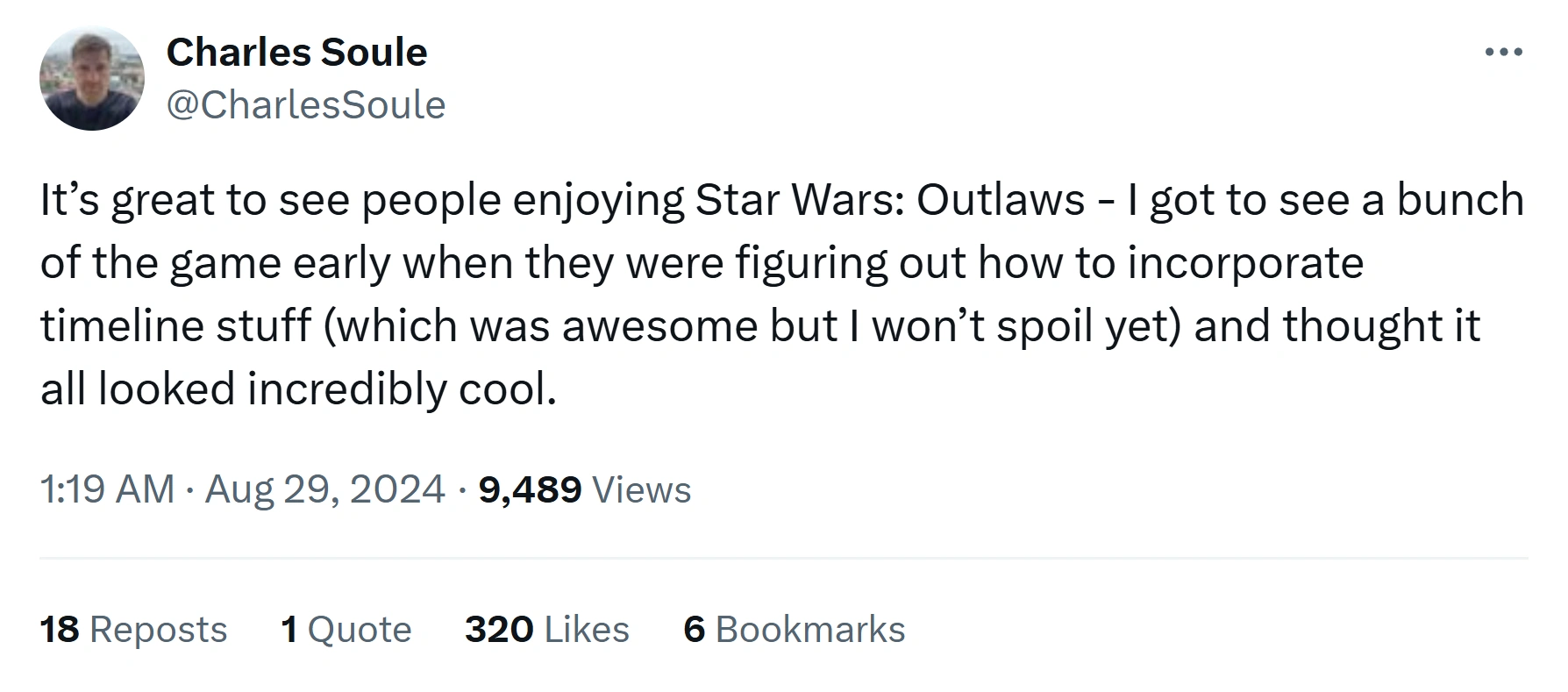1568x692 pixels.
Task: Click the Views label
Action: 642,489
